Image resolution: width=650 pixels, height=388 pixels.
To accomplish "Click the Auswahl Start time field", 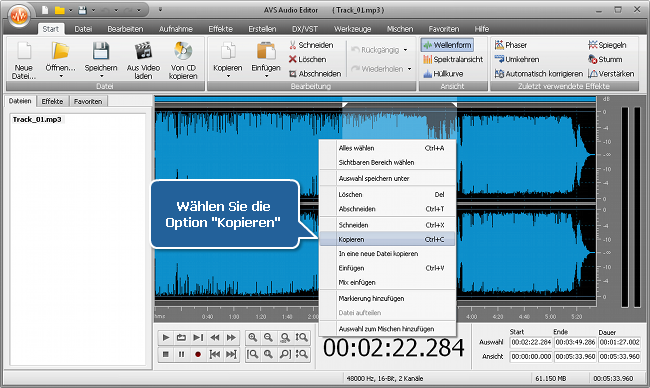I will 531,342.
